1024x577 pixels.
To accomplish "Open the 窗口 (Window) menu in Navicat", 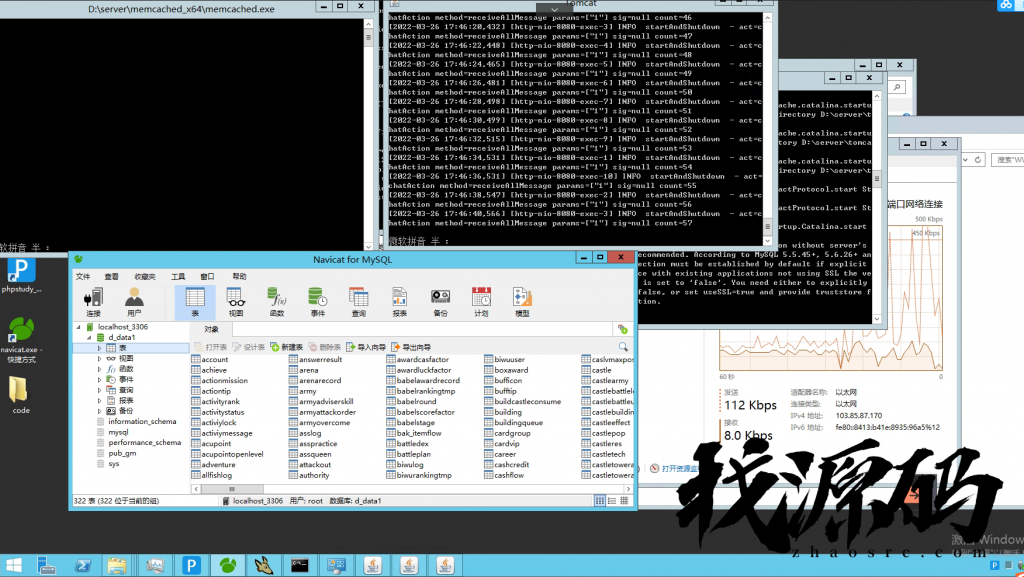I will point(207,277).
